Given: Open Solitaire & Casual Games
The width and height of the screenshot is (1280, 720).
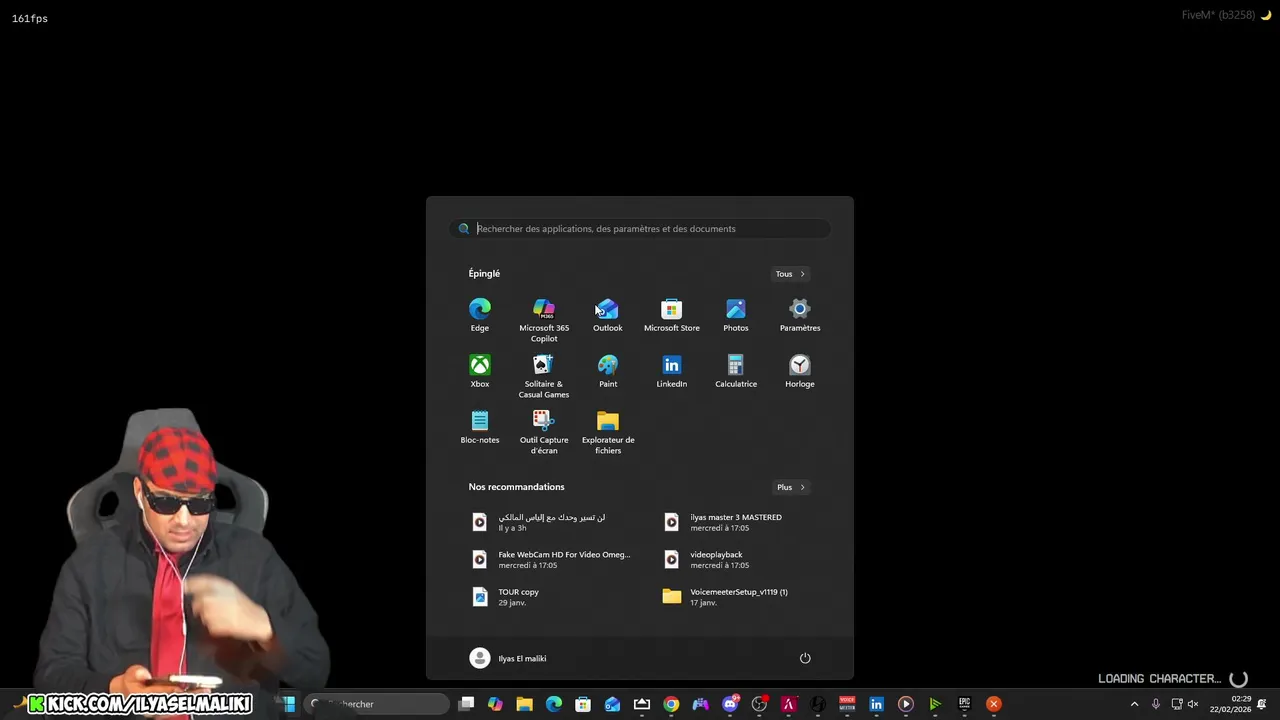Looking at the screenshot, I should point(544,376).
